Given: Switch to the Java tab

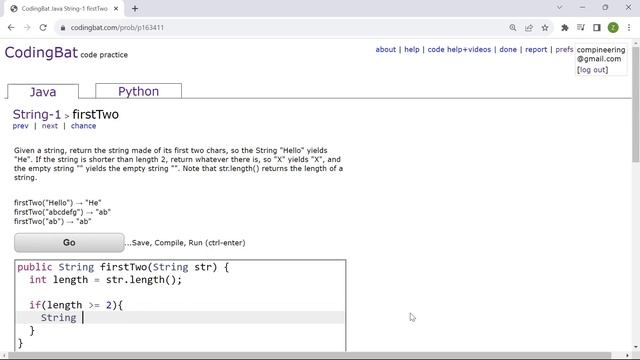Looking at the screenshot, I should click(x=43, y=91).
